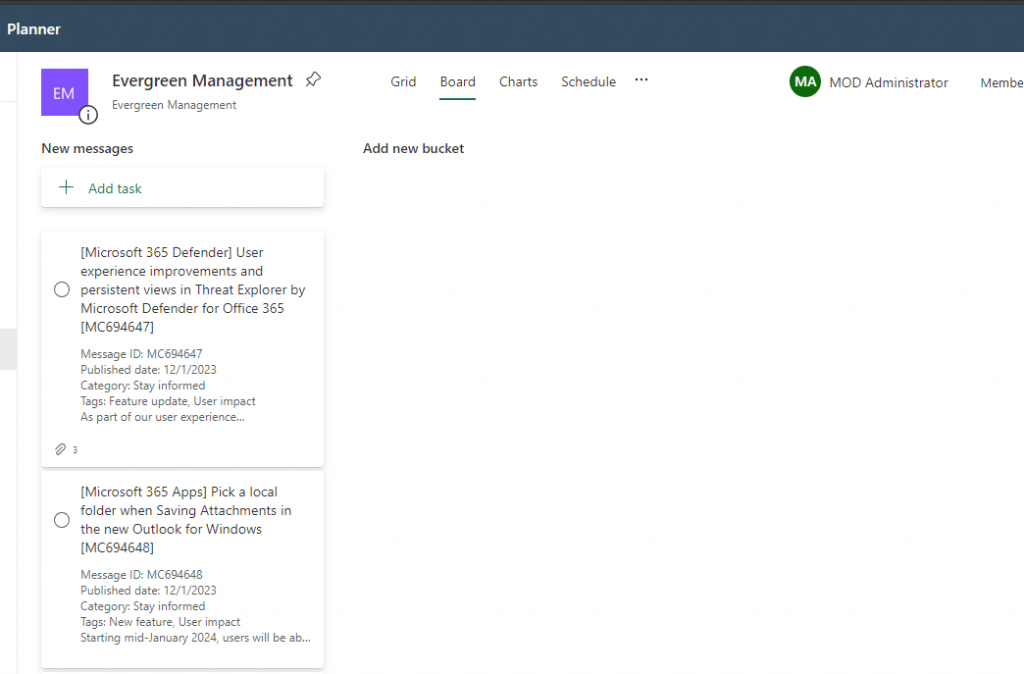Switch to the Grid view tab
This screenshot has width=1024, height=674.
[x=403, y=82]
